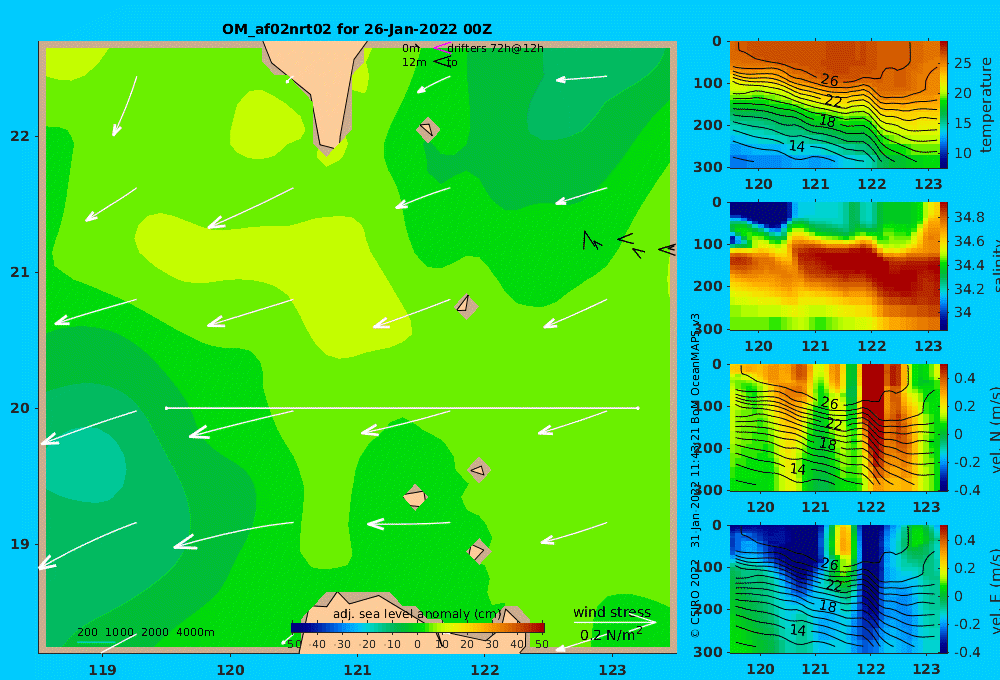Click the small island near 18.9N 122E
1000x680 pixels.
[478, 551]
